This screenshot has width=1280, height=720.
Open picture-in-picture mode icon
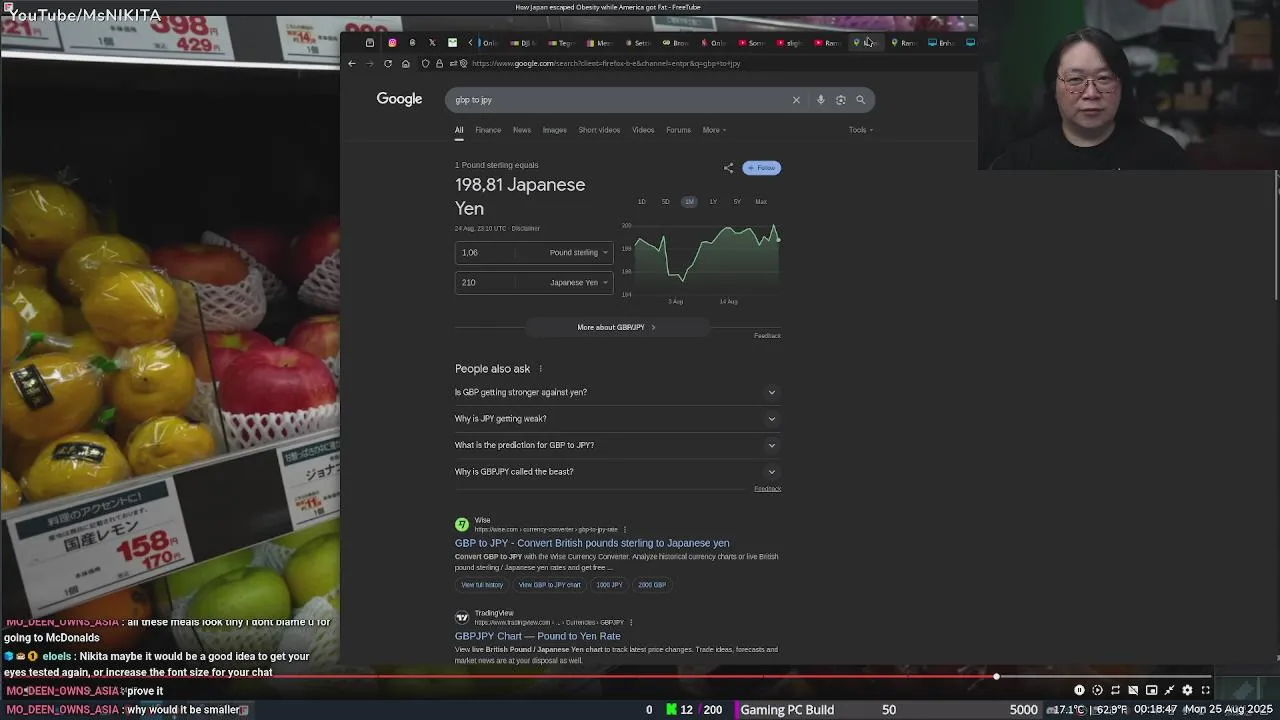pos(1151,690)
